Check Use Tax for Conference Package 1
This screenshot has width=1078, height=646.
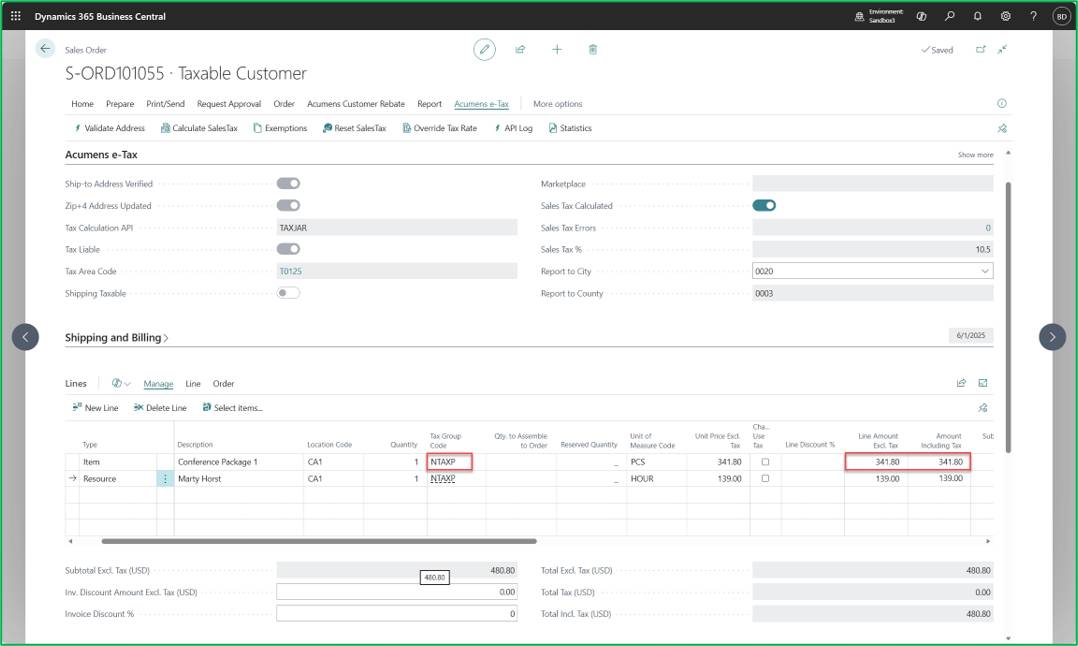765,462
